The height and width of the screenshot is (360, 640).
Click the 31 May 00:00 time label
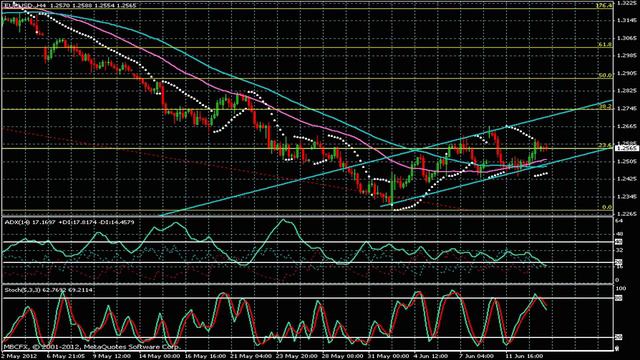pos(389,356)
